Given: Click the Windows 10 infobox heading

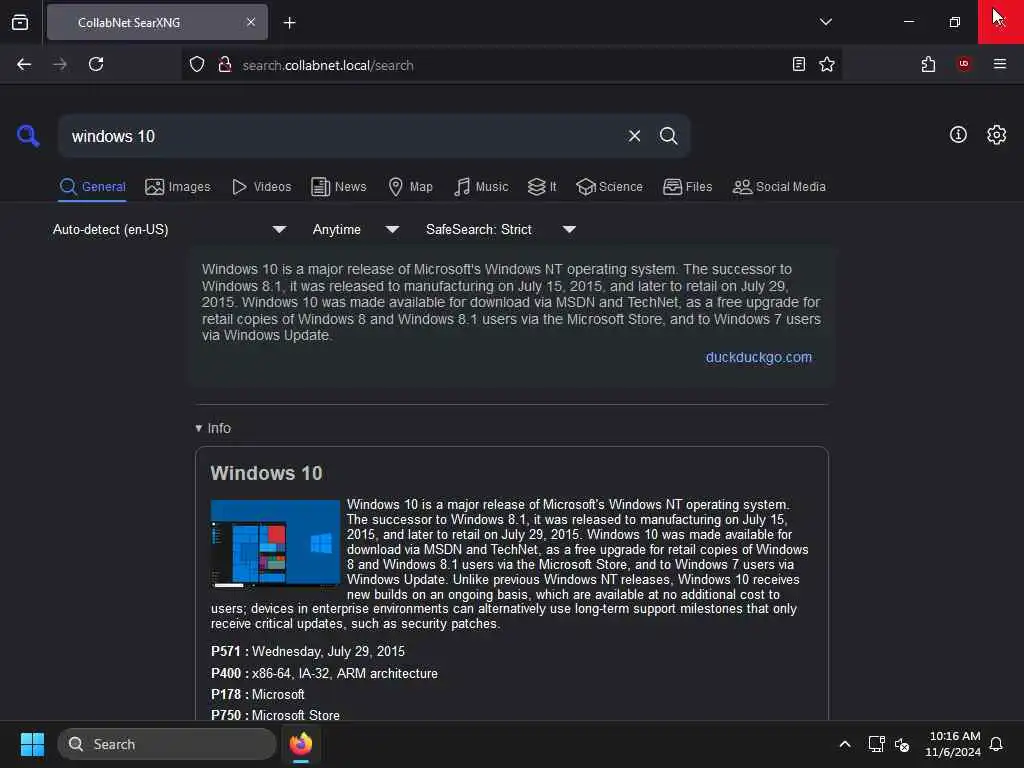Looking at the screenshot, I should [x=266, y=473].
